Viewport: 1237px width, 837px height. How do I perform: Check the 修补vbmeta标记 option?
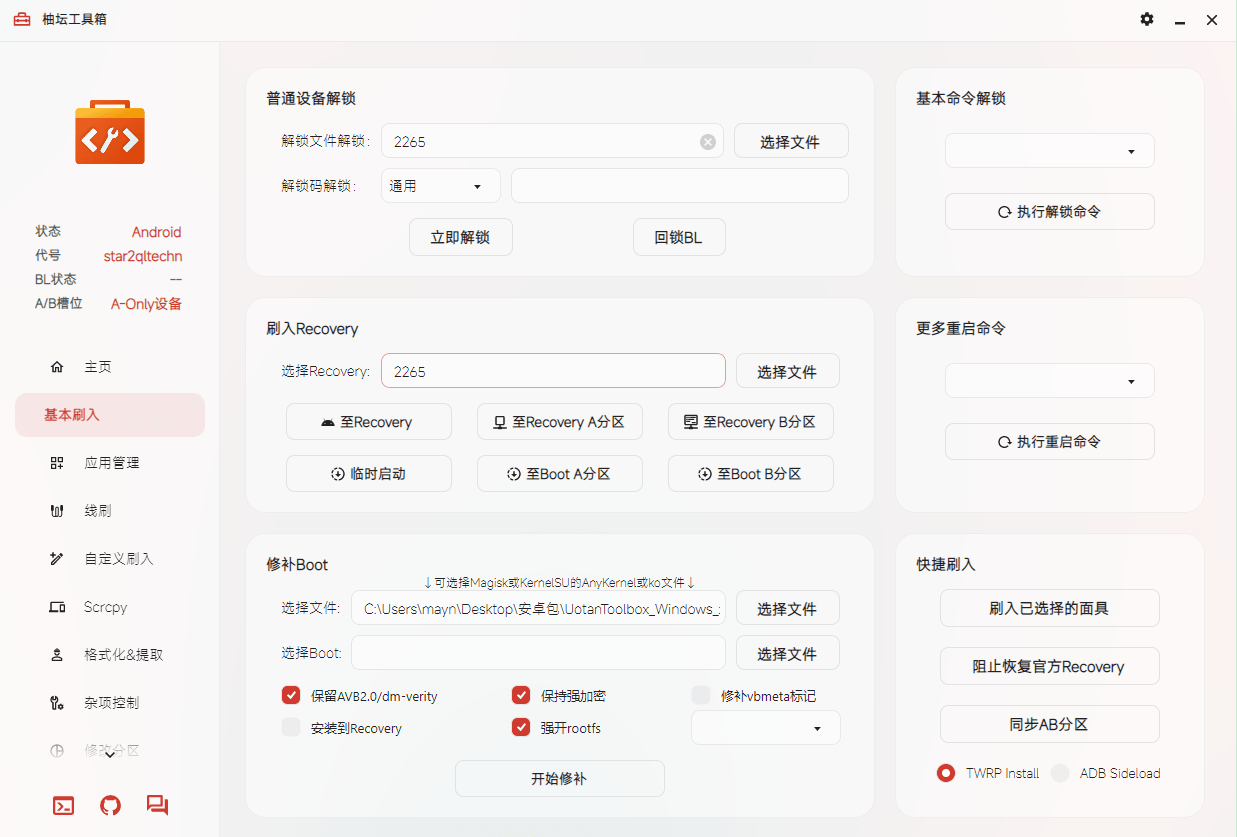pyautogui.click(x=701, y=695)
